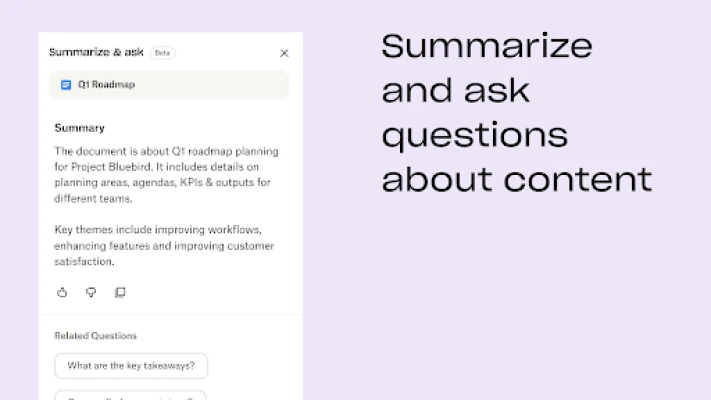The image size is (711, 400).
Task: Click the blue document icon beside Q1 Roadmap
Action: (x=66, y=85)
